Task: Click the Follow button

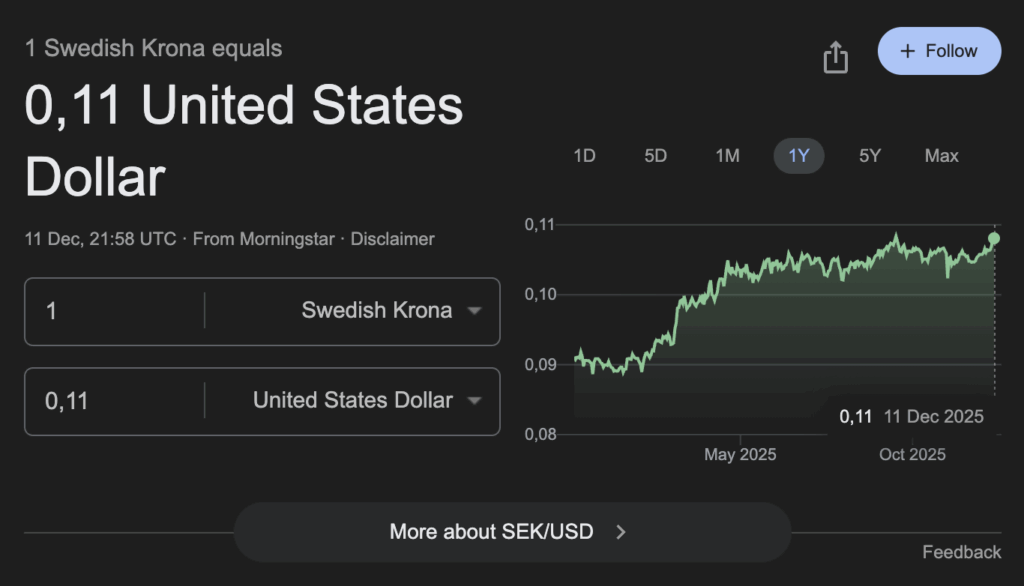Action: click(x=939, y=51)
